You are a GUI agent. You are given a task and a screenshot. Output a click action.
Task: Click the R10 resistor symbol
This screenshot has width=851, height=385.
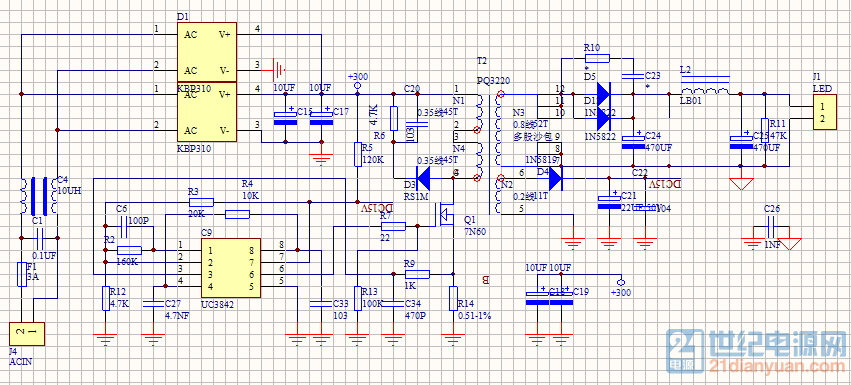pyautogui.click(x=597, y=58)
